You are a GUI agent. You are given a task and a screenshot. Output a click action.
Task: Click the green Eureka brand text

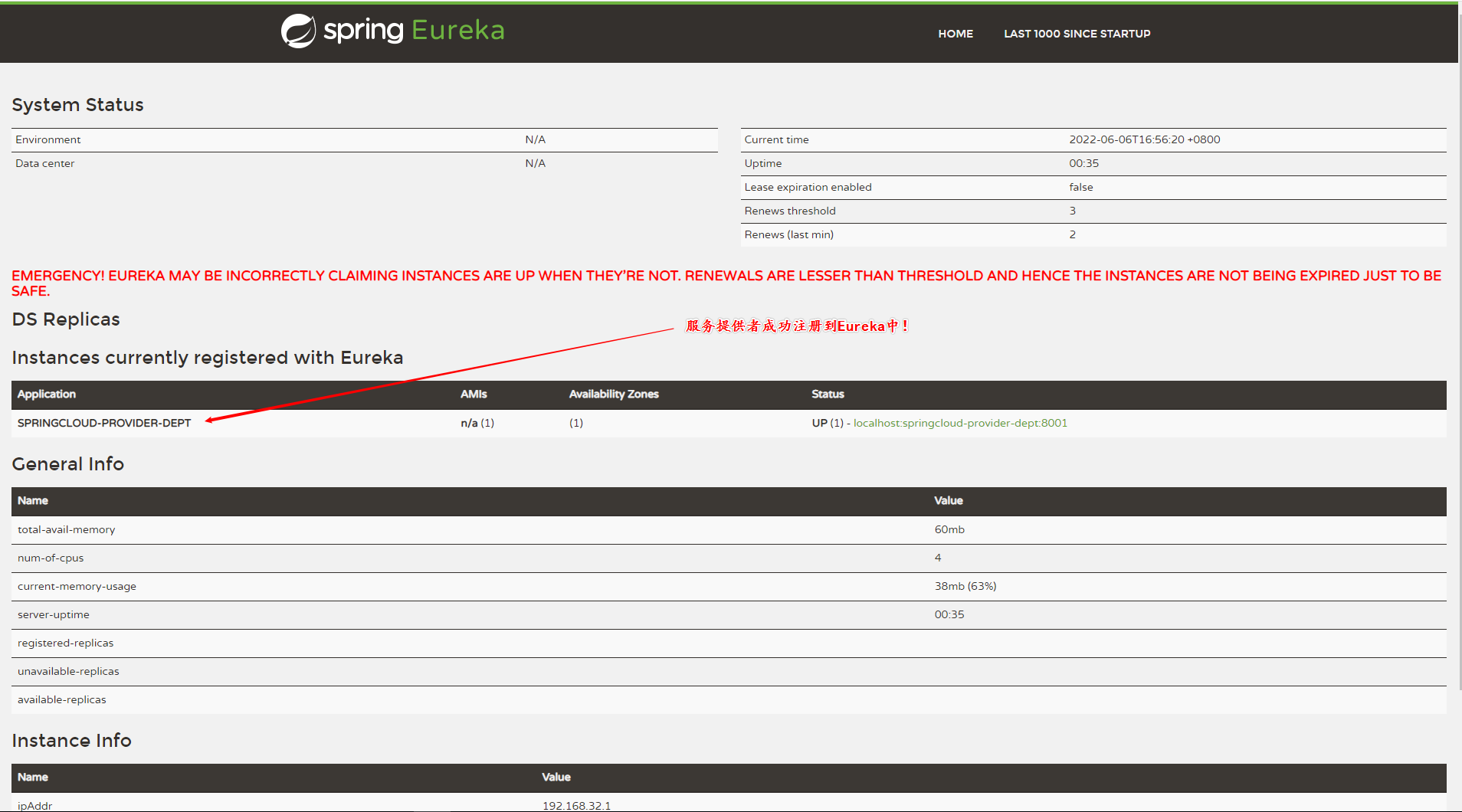(x=457, y=31)
